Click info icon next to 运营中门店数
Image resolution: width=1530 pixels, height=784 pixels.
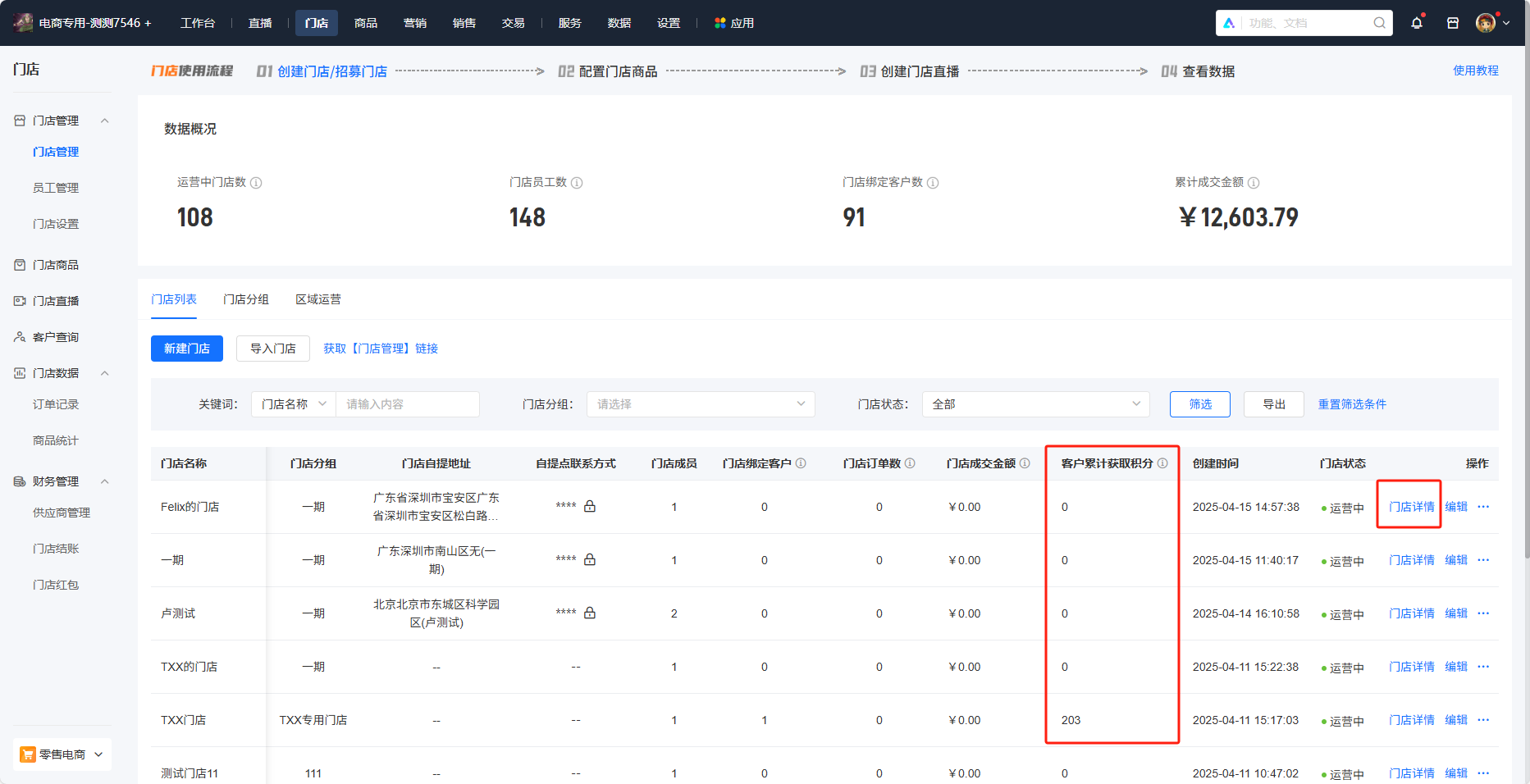coord(256,183)
